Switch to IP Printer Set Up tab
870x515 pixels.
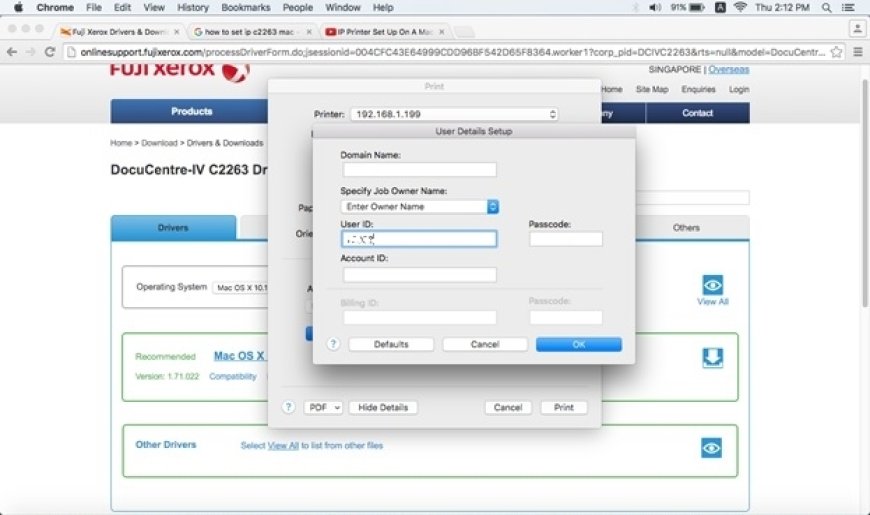point(383,32)
